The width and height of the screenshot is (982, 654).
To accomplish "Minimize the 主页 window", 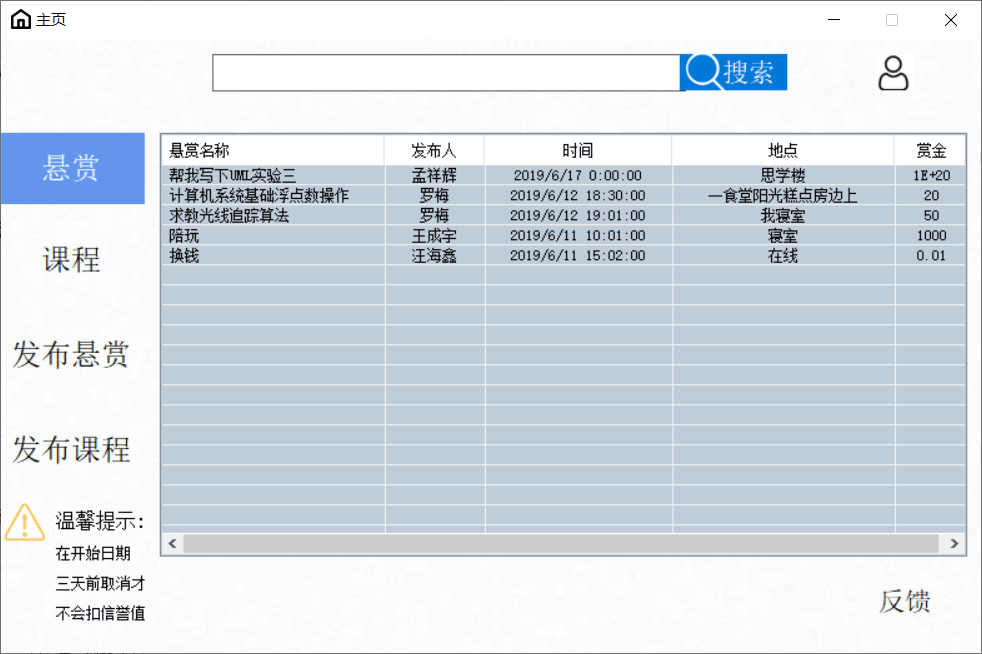I will pos(834,19).
